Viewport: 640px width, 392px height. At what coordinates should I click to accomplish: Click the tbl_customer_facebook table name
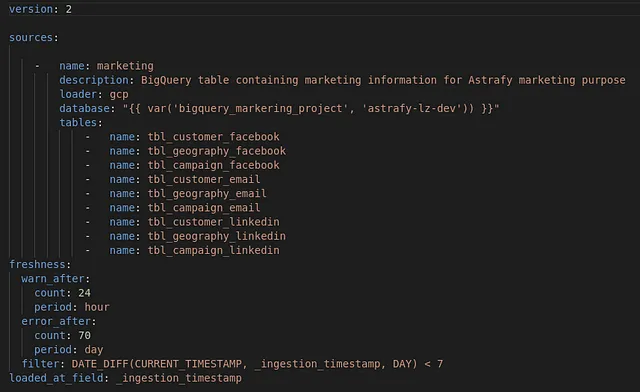pos(213,137)
